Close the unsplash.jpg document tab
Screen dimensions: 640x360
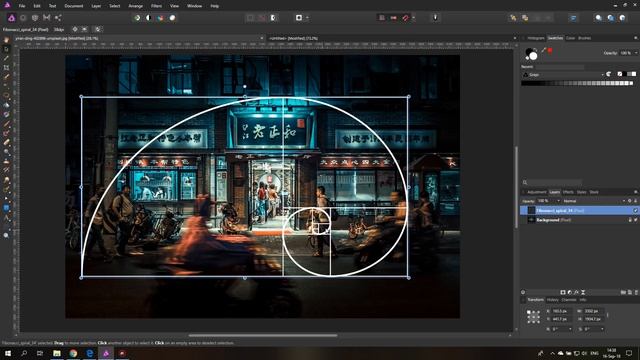[262, 38]
